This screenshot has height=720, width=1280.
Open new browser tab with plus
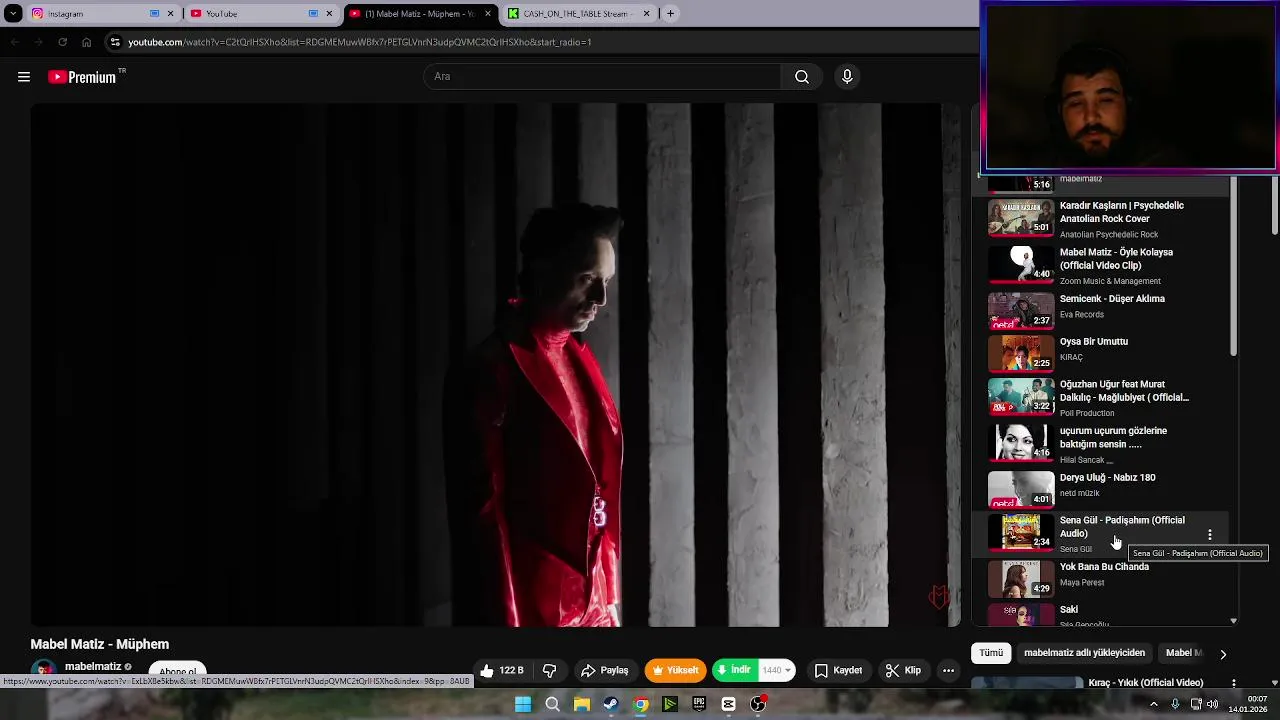[670, 14]
